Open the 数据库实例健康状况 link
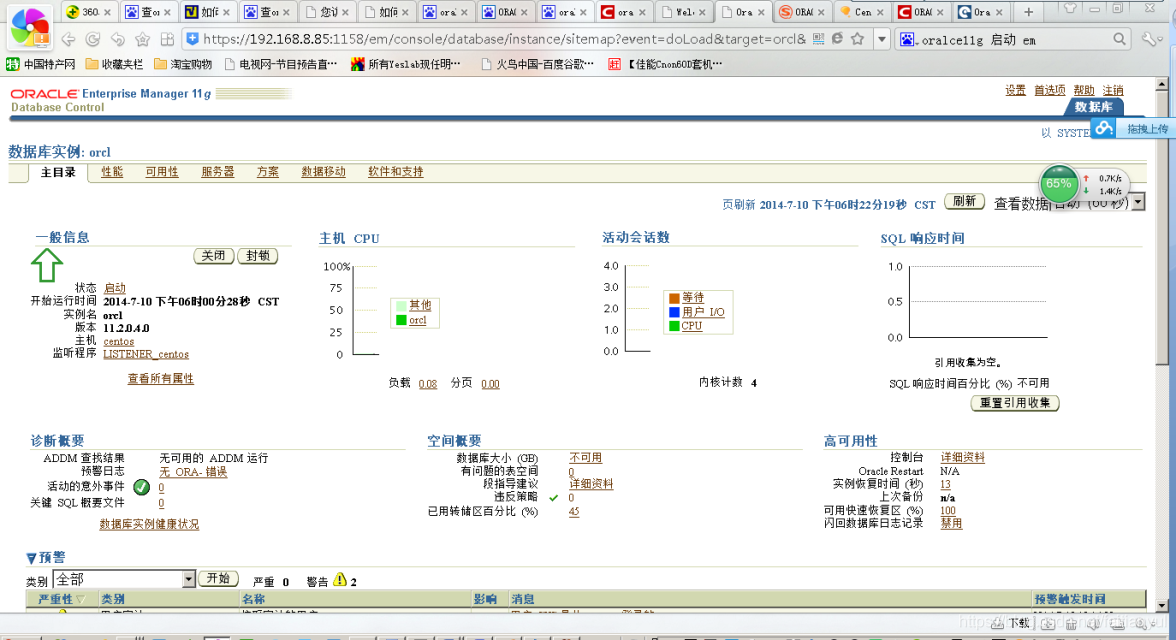Screen dimensions: 1176x640 tap(149, 524)
